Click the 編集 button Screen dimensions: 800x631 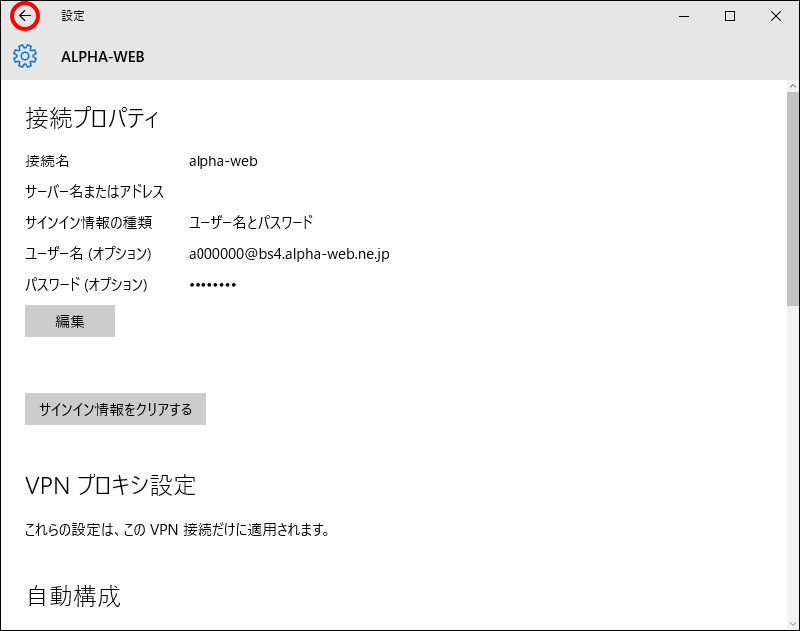pos(70,321)
